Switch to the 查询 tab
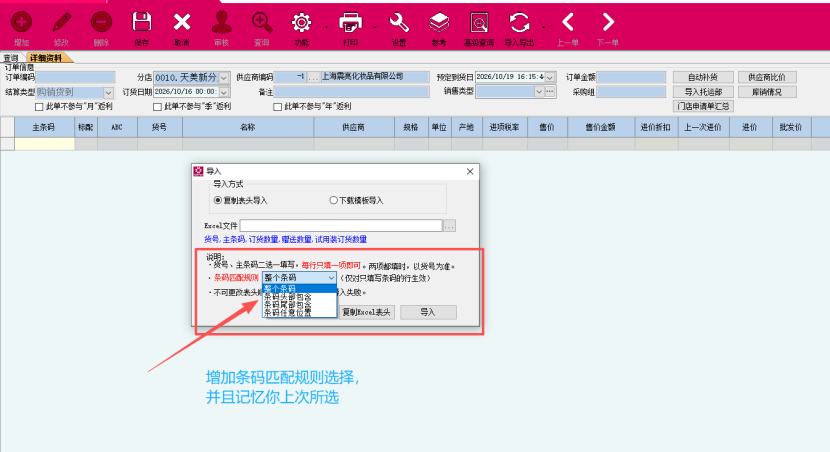Image resolution: width=830 pixels, height=452 pixels. (11, 58)
